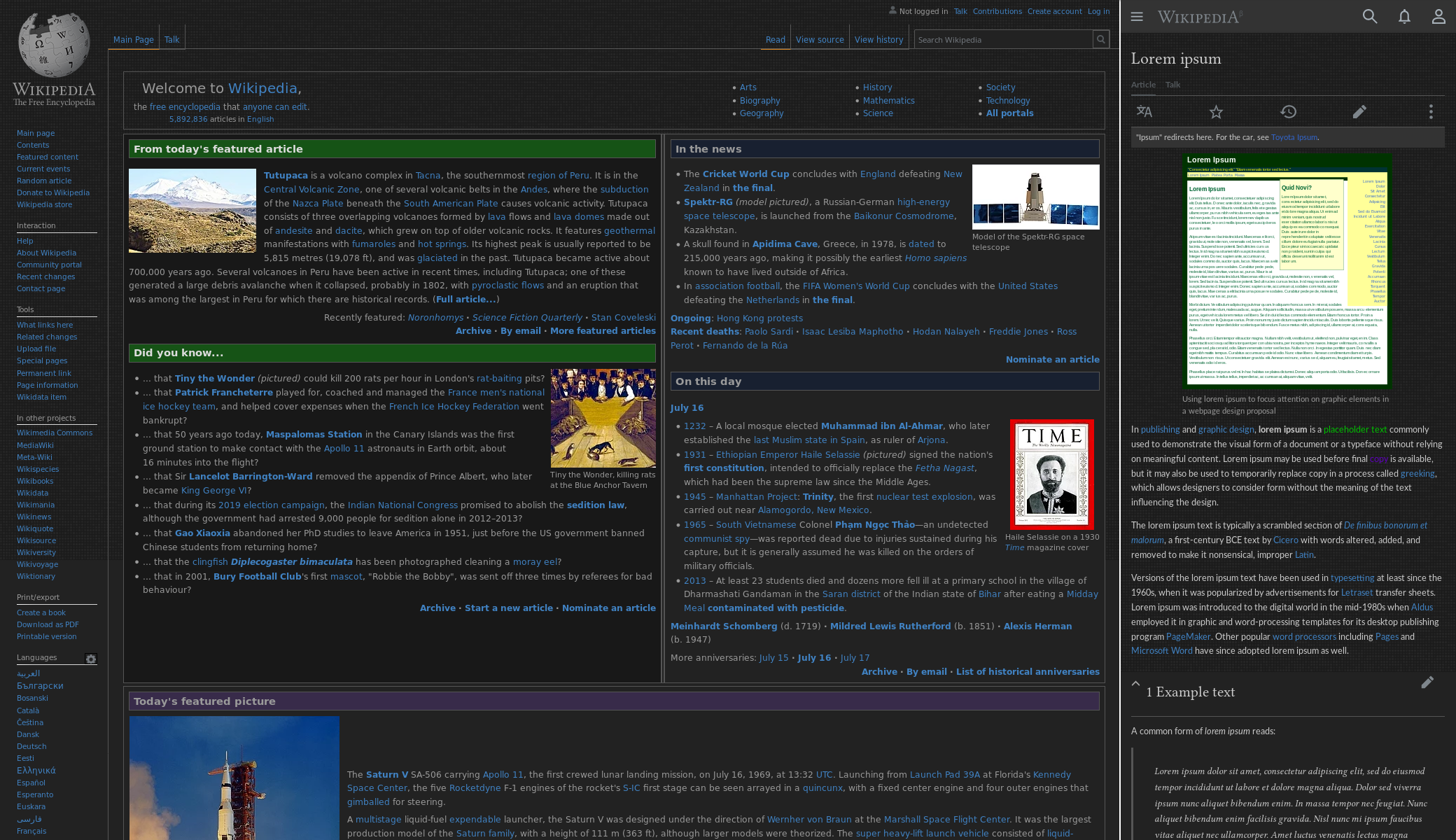1456x840 pixels.
Task: Open the language translation icon
Action: click(1144, 111)
